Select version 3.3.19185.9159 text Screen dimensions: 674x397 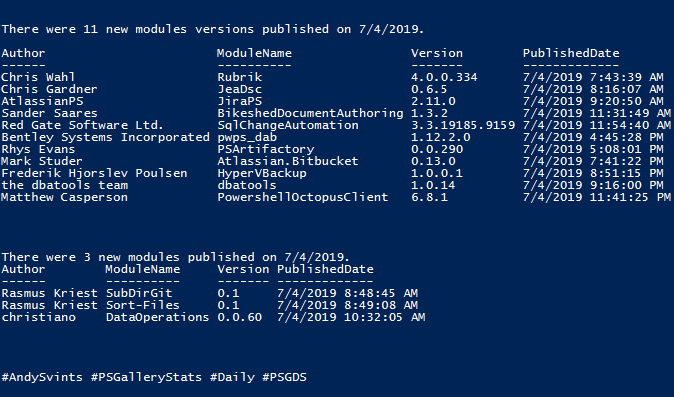pos(463,125)
